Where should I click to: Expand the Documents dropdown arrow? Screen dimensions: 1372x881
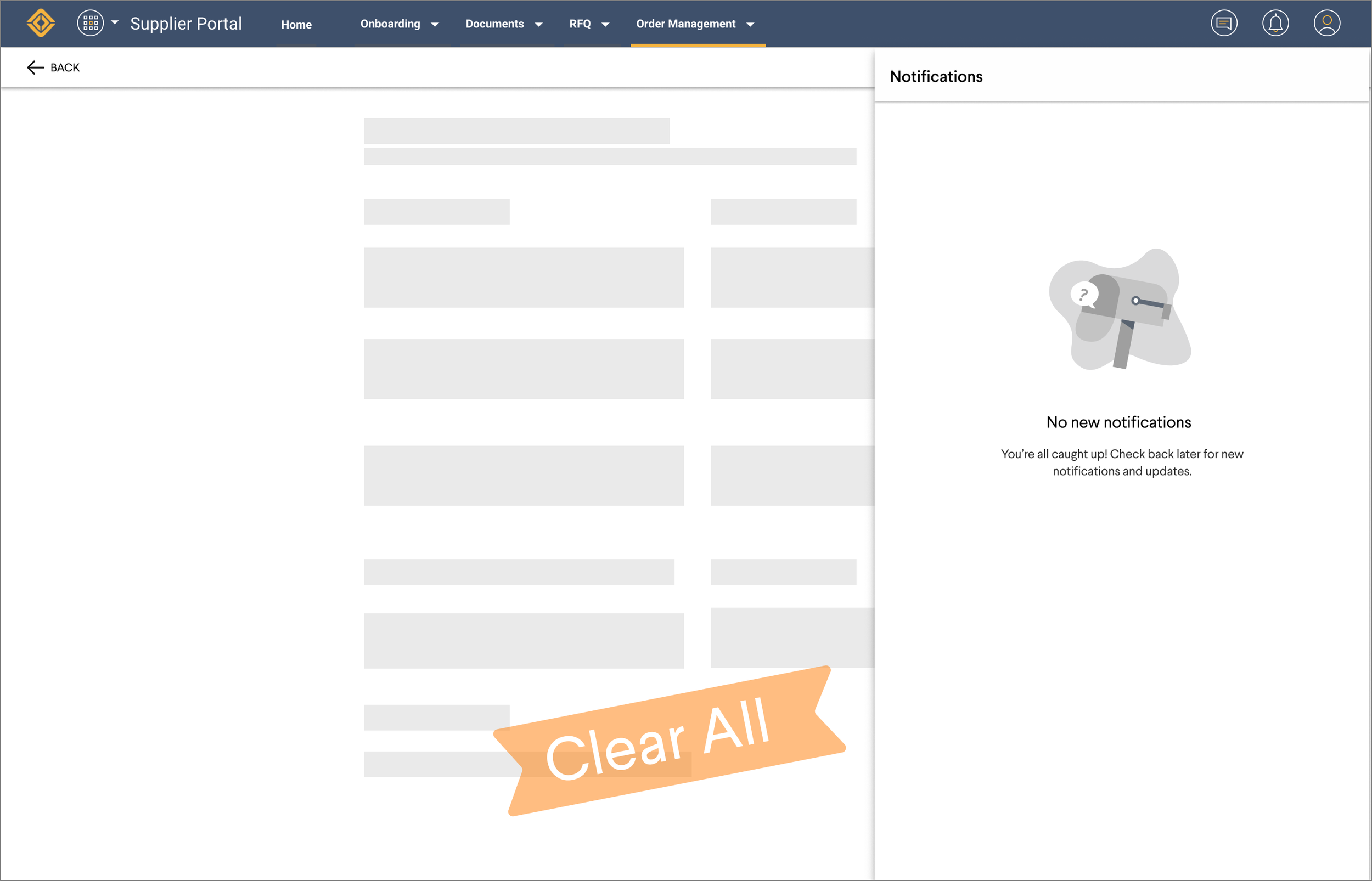click(x=538, y=25)
